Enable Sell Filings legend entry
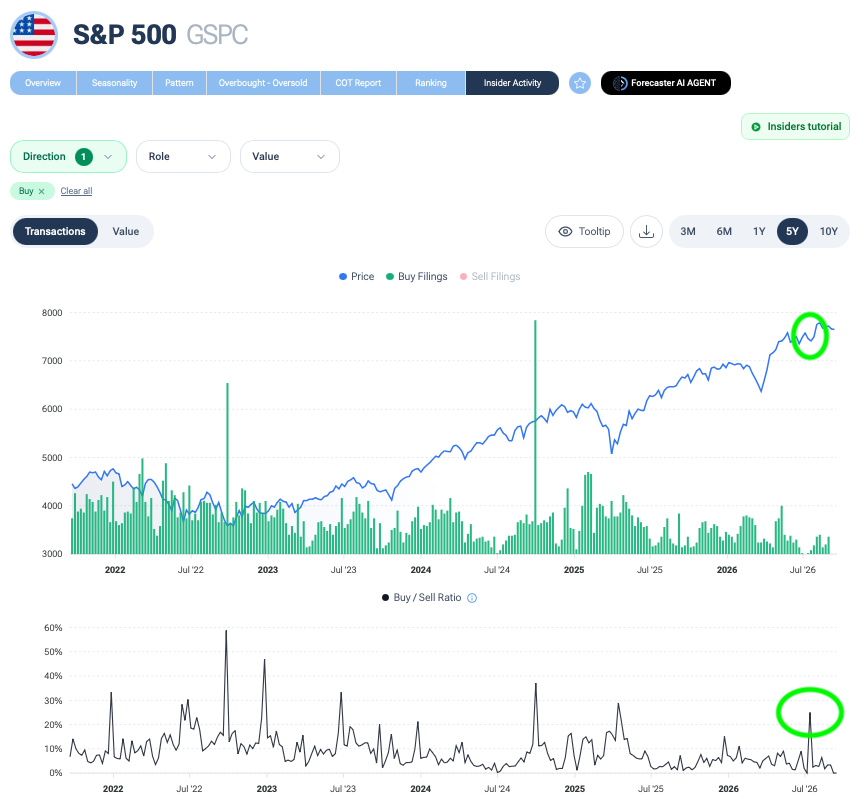Viewport: 866px width, 809px height. (490, 277)
